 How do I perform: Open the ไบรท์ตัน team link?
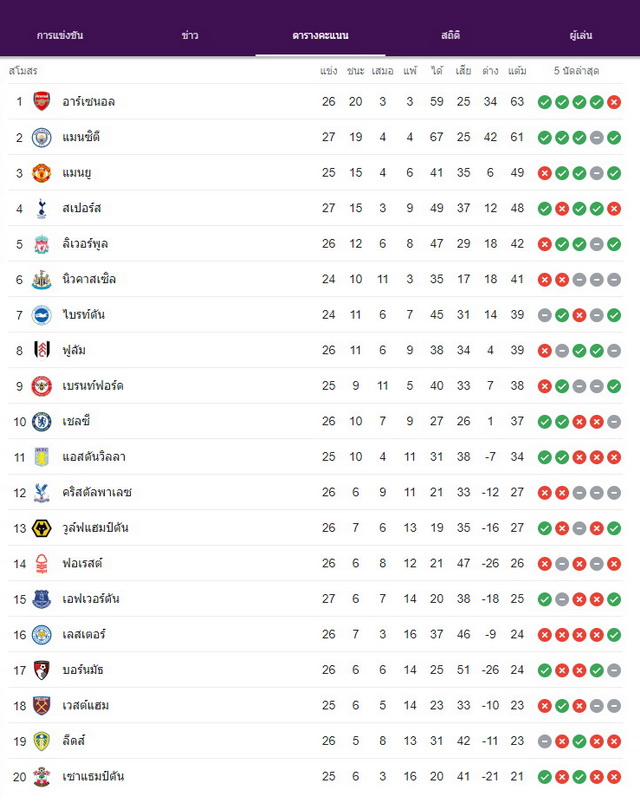coord(83,314)
